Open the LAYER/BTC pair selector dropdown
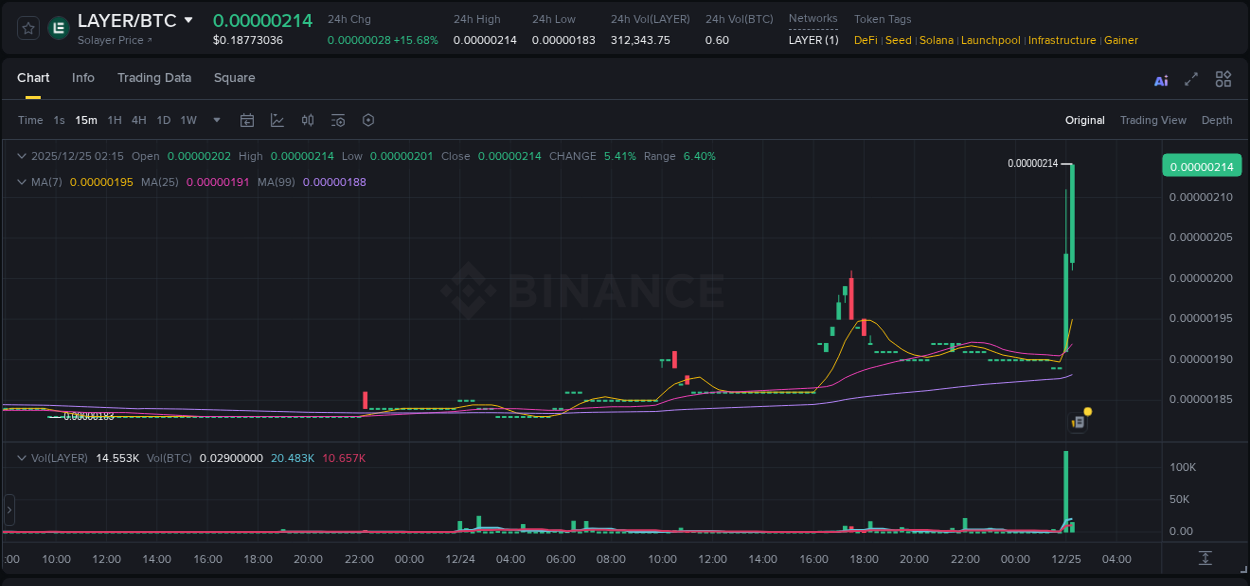The image size is (1250, 586). 186,20
